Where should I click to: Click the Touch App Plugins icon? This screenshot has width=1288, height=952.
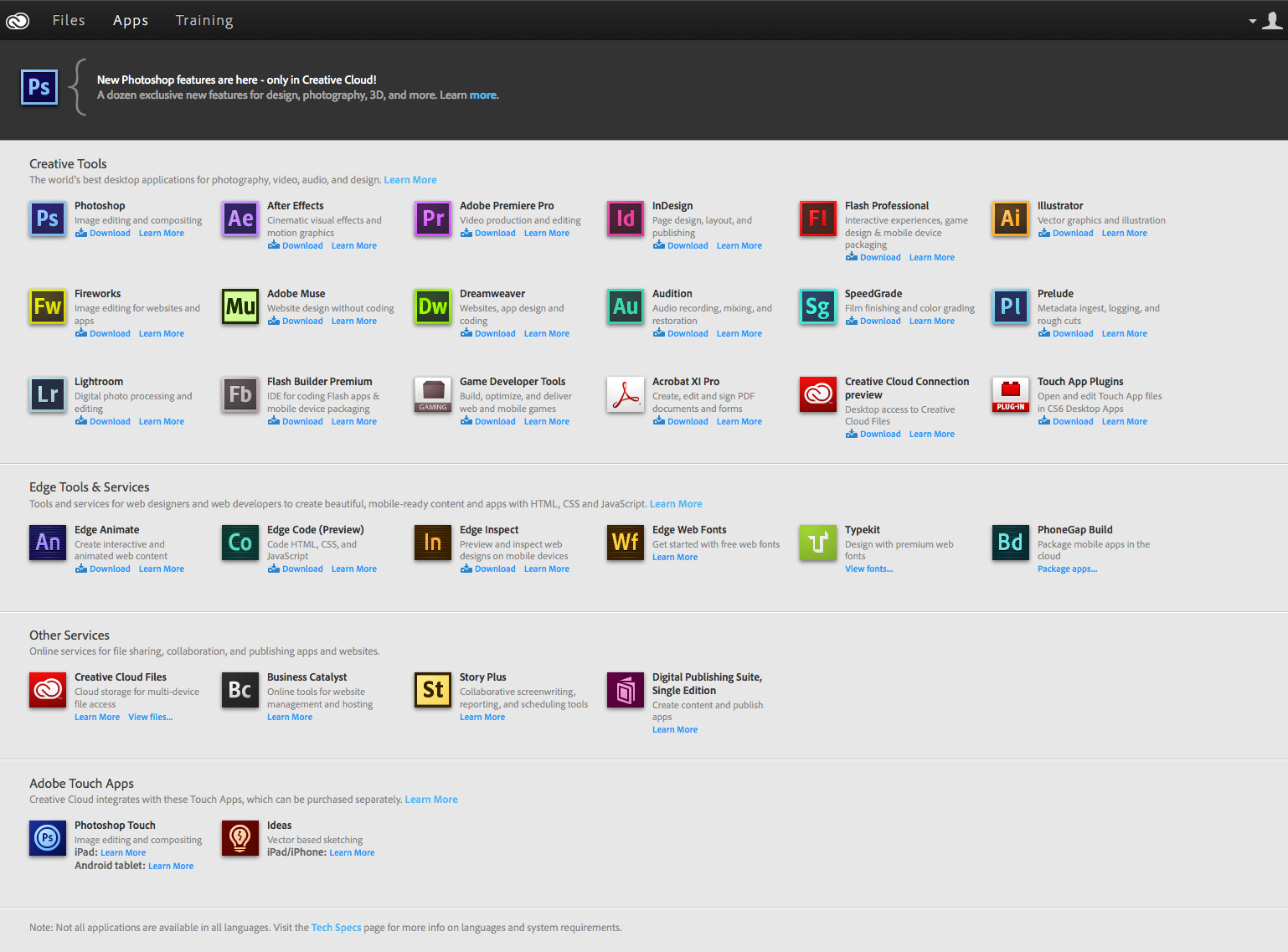pyautogui.click(x=1011, y=394)
